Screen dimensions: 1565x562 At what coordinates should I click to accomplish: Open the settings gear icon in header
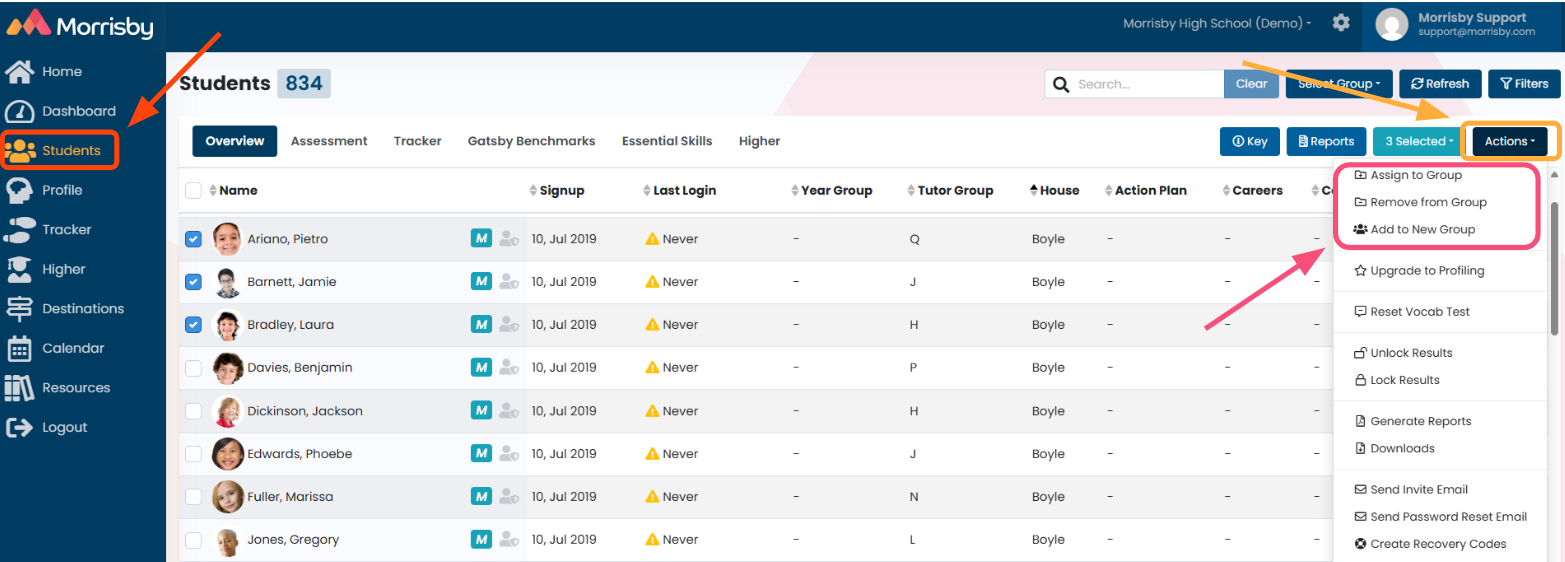pos(1341,23)
